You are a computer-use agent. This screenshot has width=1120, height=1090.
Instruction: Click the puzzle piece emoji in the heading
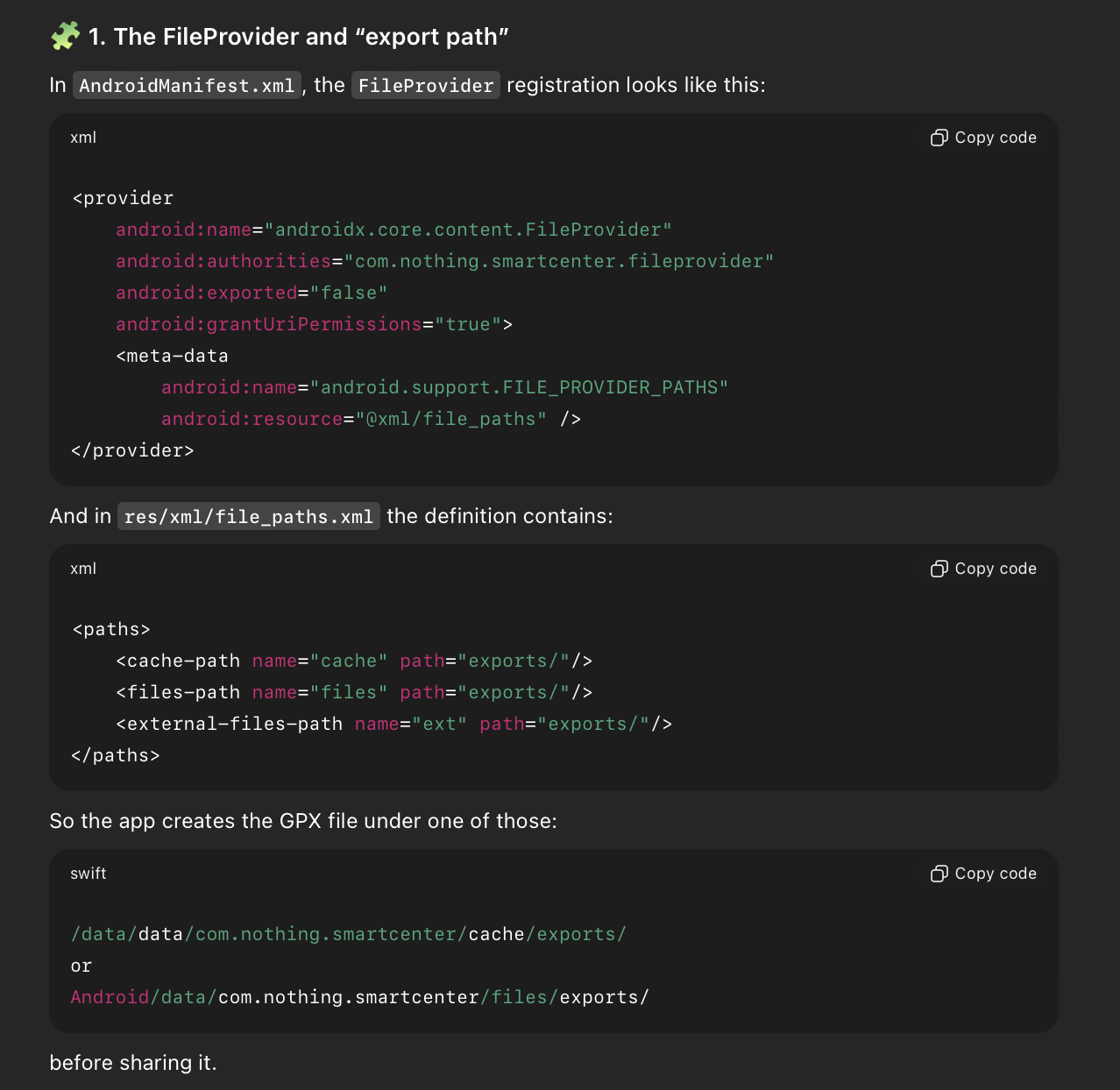[x=65, y=37]
